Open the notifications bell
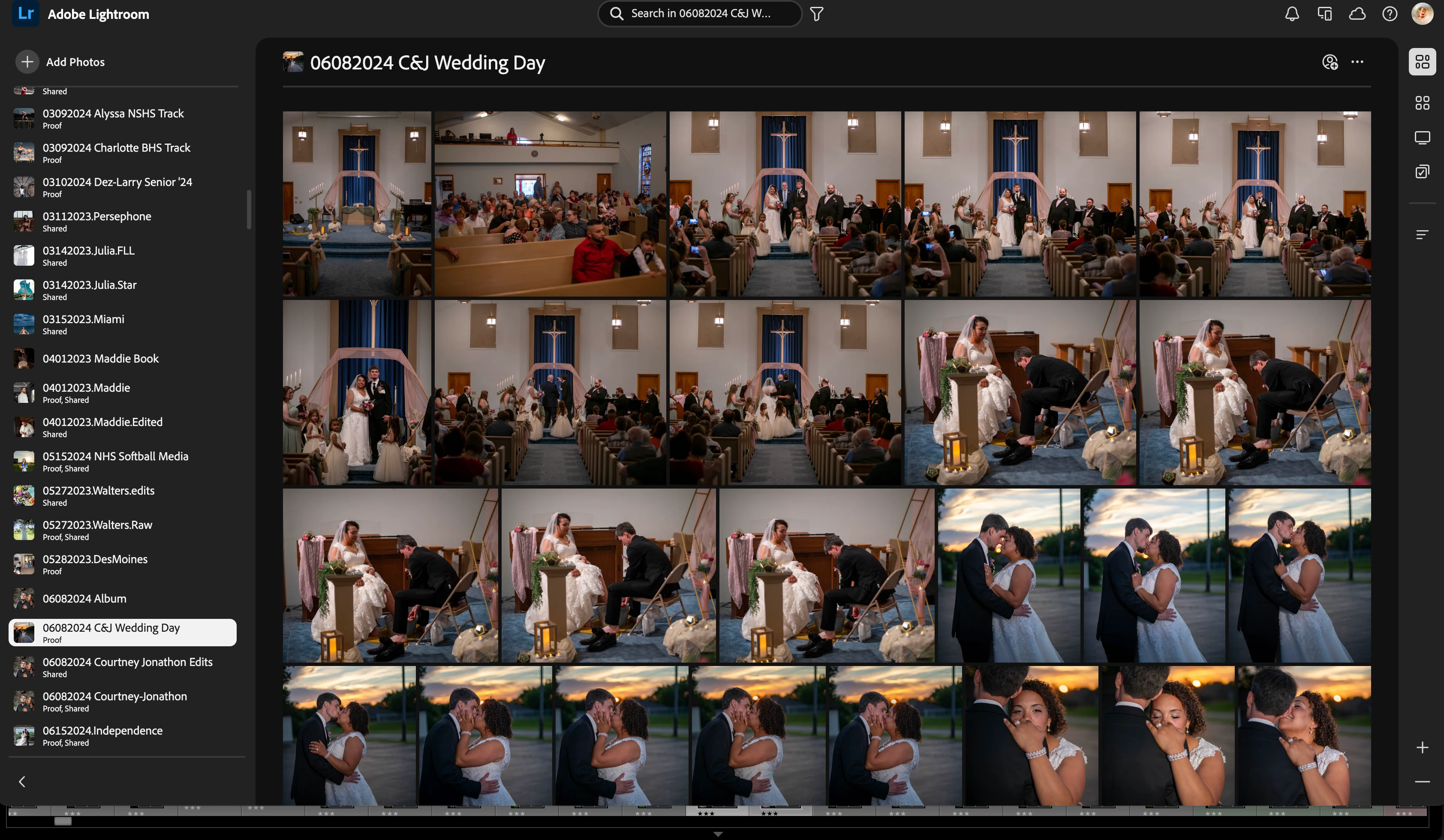 (x=1291, y=14)
